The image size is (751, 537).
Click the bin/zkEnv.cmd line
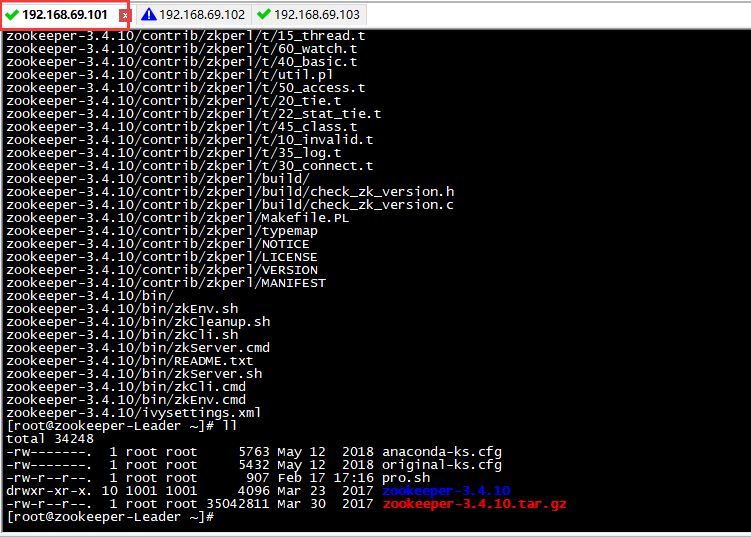(126, 400)
